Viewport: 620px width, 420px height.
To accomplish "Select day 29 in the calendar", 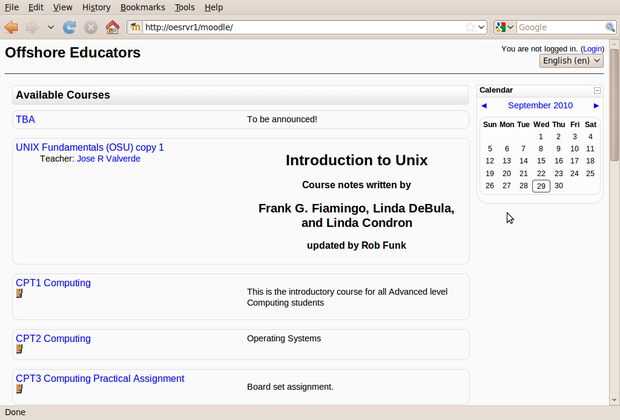I will [541, 186].
